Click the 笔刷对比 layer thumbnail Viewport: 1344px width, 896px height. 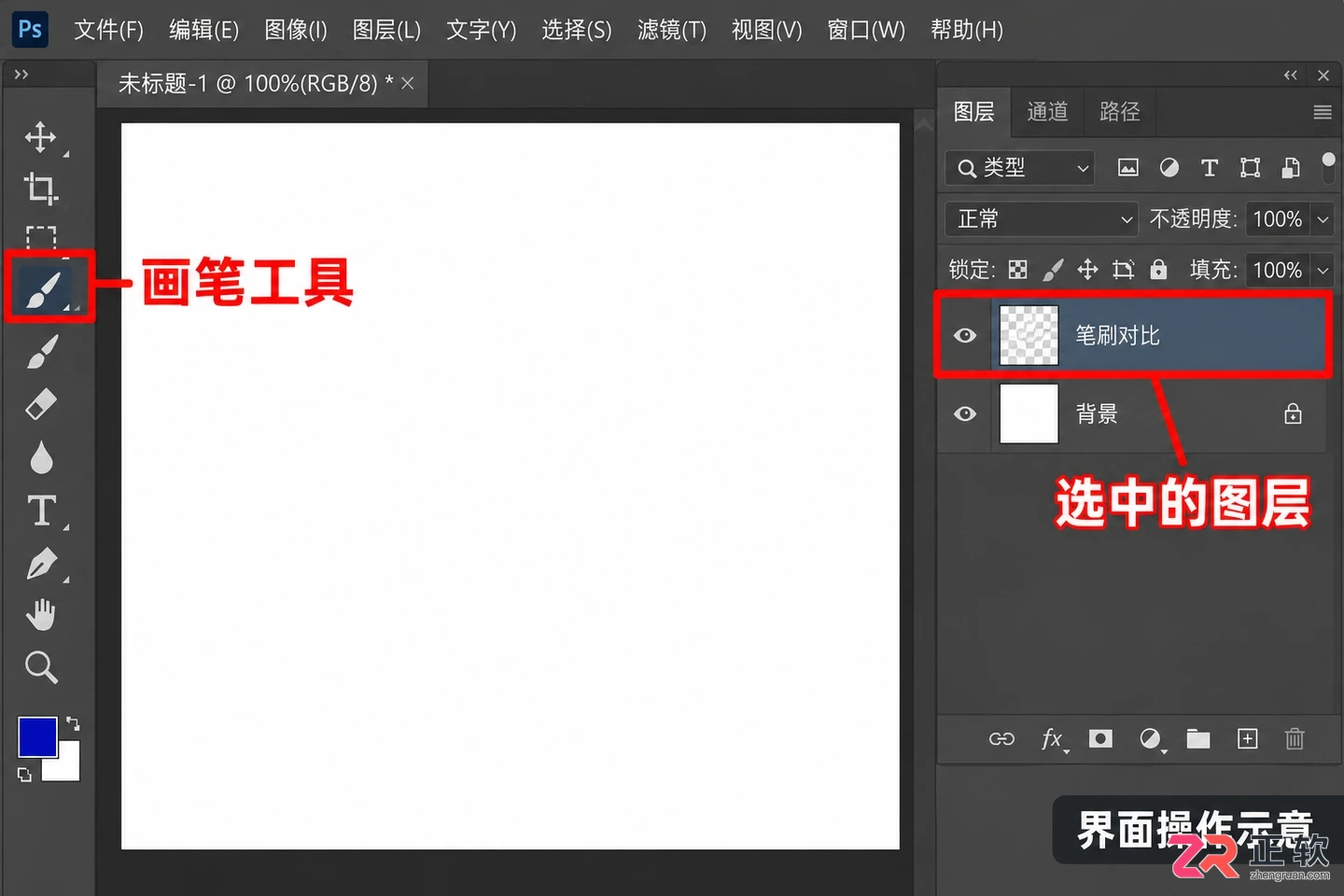pos(1029,335)
